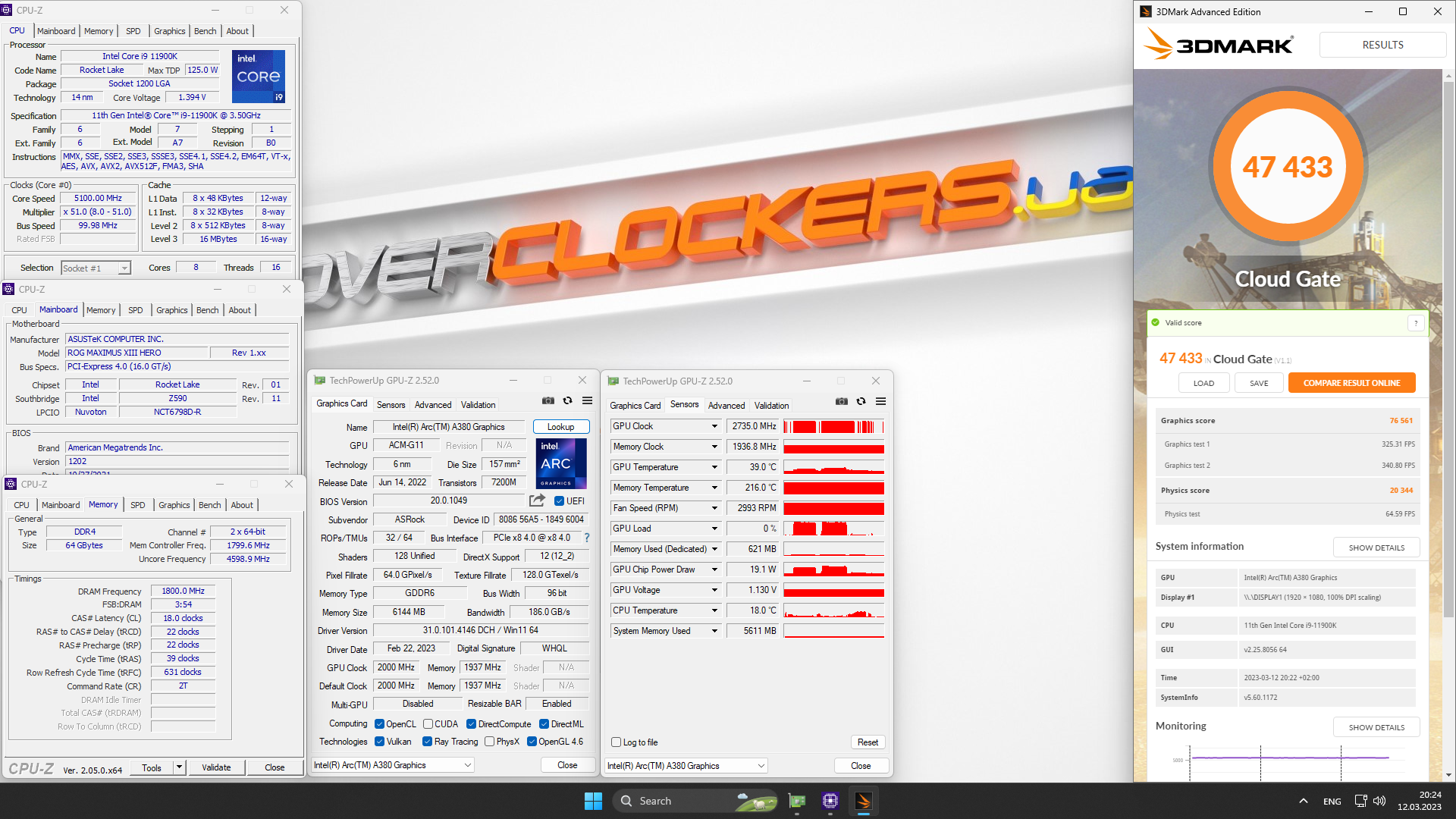Click Bus Interface question mark help
The image size is (1456, 819).
(x=586, y=538)
